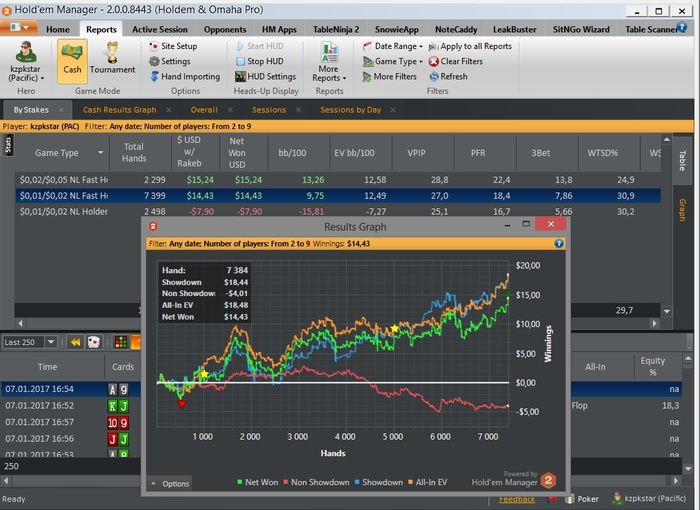Close the Overall report tab
The height and width of the screenshot is (510, 700).
230,110
